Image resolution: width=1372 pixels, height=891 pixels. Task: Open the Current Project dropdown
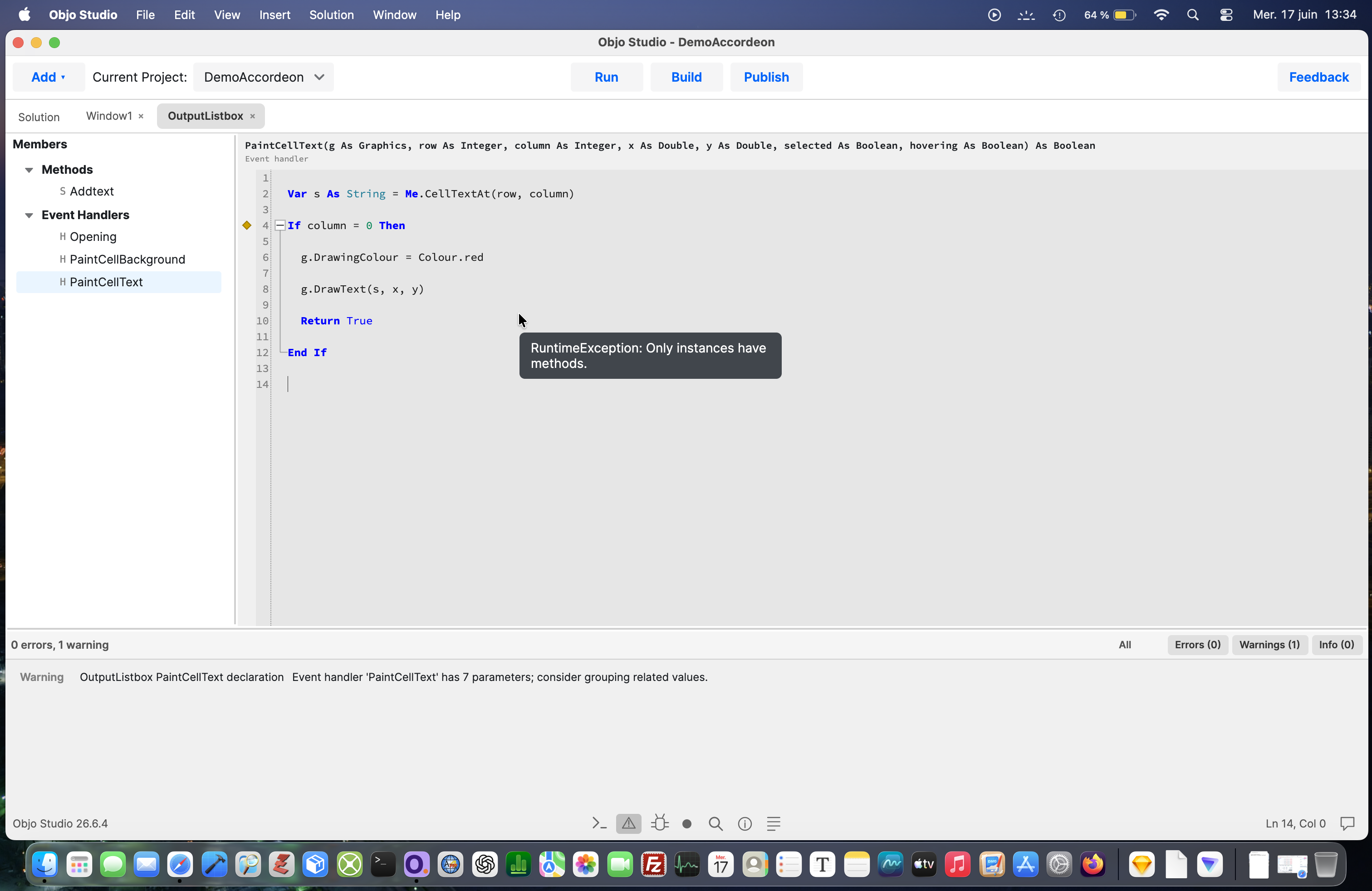click(264, 77)
